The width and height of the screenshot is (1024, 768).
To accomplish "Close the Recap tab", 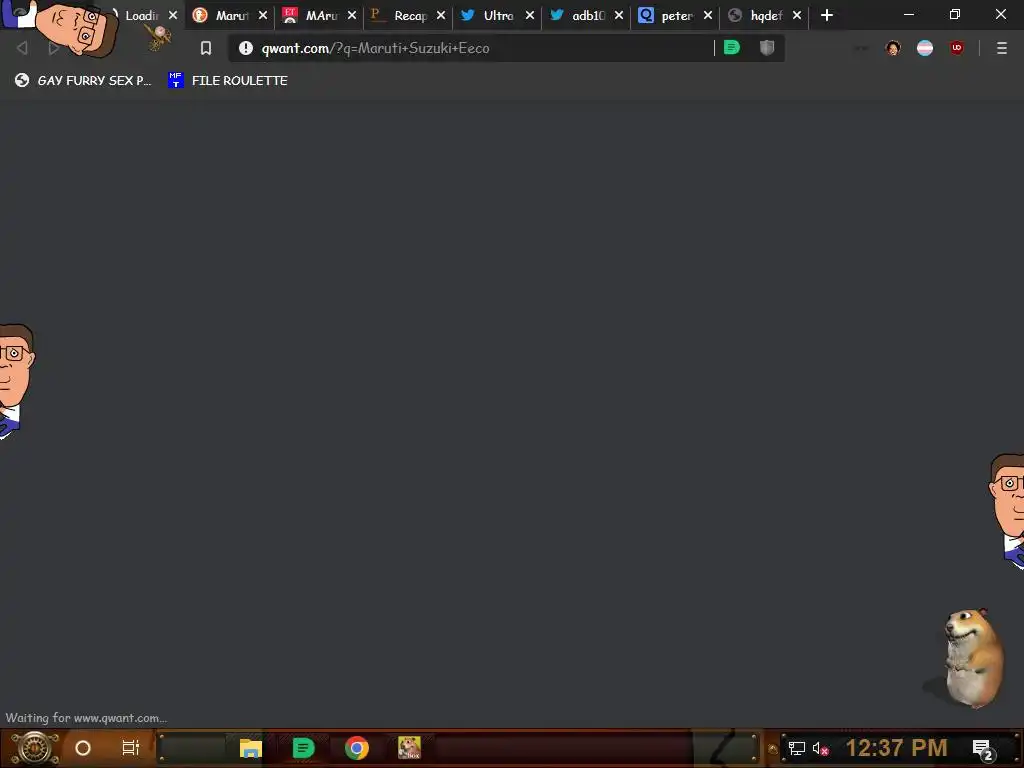I will (441, 15).
